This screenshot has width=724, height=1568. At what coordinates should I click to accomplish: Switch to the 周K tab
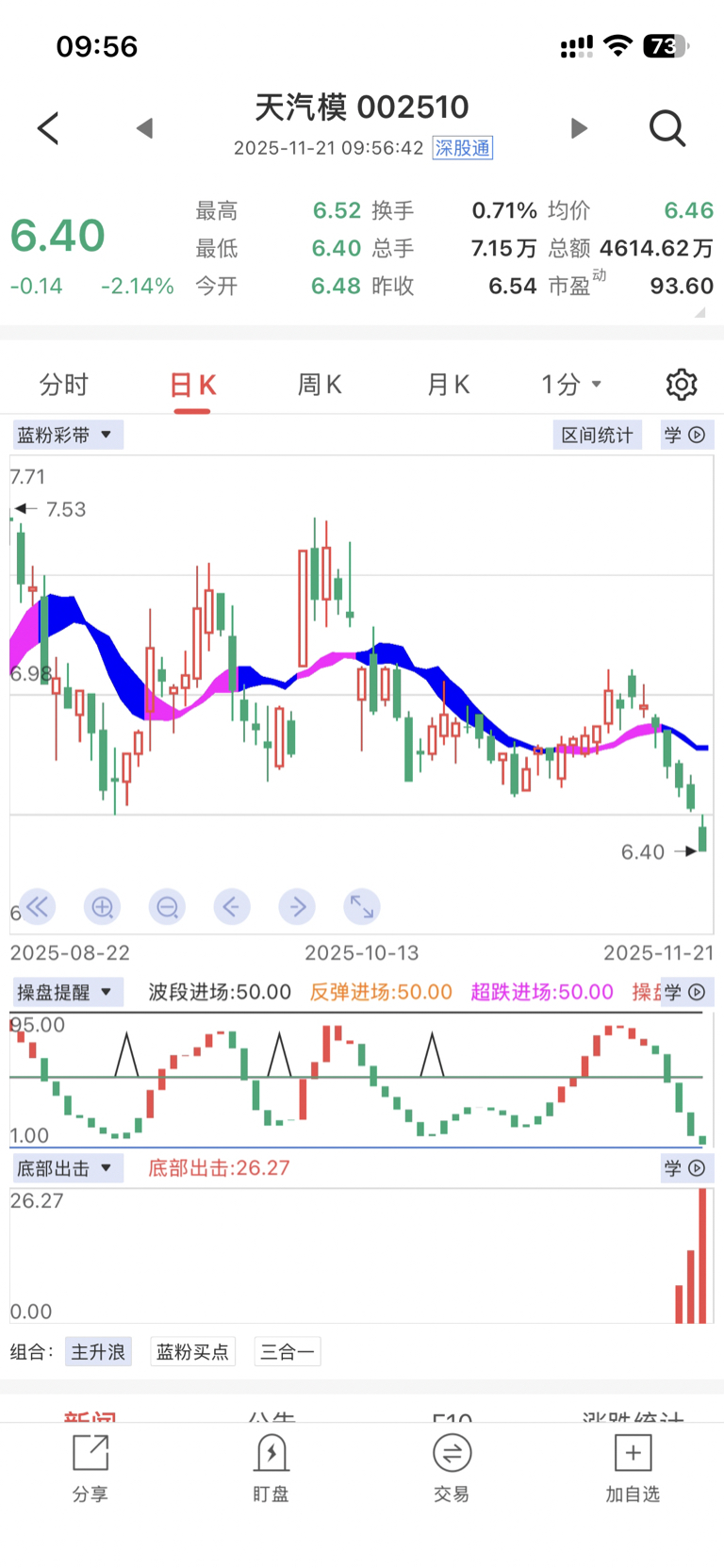coord(320,385)
